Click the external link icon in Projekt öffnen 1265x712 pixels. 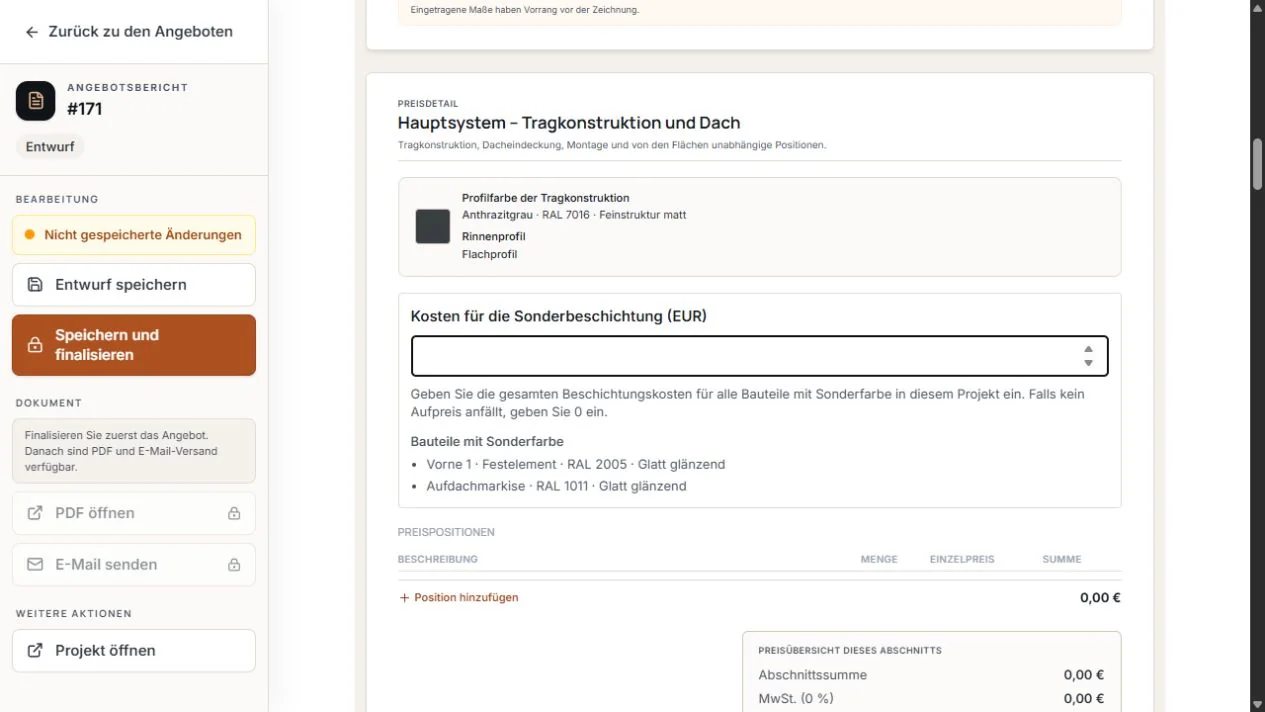pos(35,651)
